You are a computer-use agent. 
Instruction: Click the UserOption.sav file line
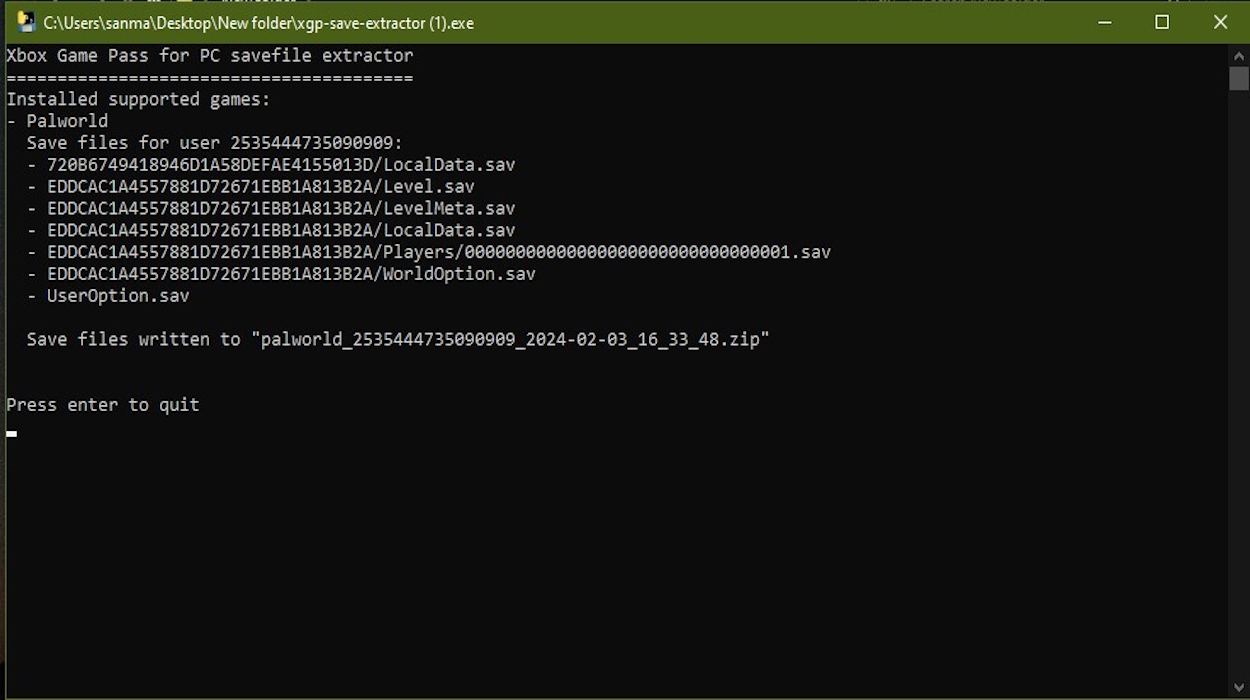coord(117,296)
